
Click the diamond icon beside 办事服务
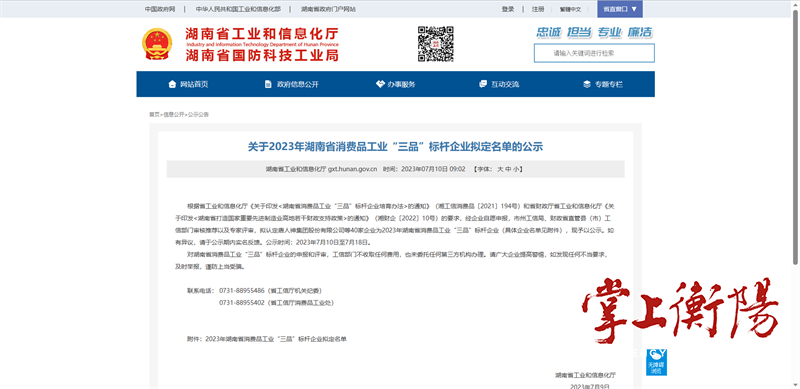[380, 84]
